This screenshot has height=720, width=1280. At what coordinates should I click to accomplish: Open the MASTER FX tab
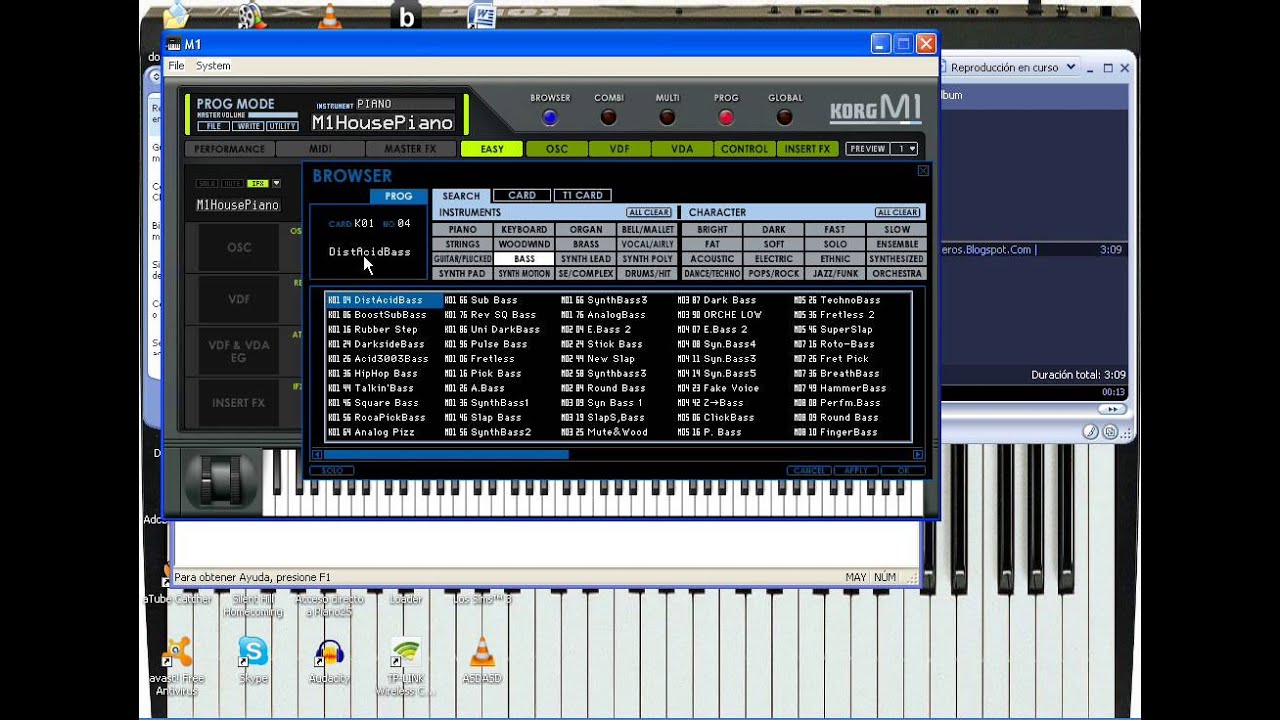point(410,149)
